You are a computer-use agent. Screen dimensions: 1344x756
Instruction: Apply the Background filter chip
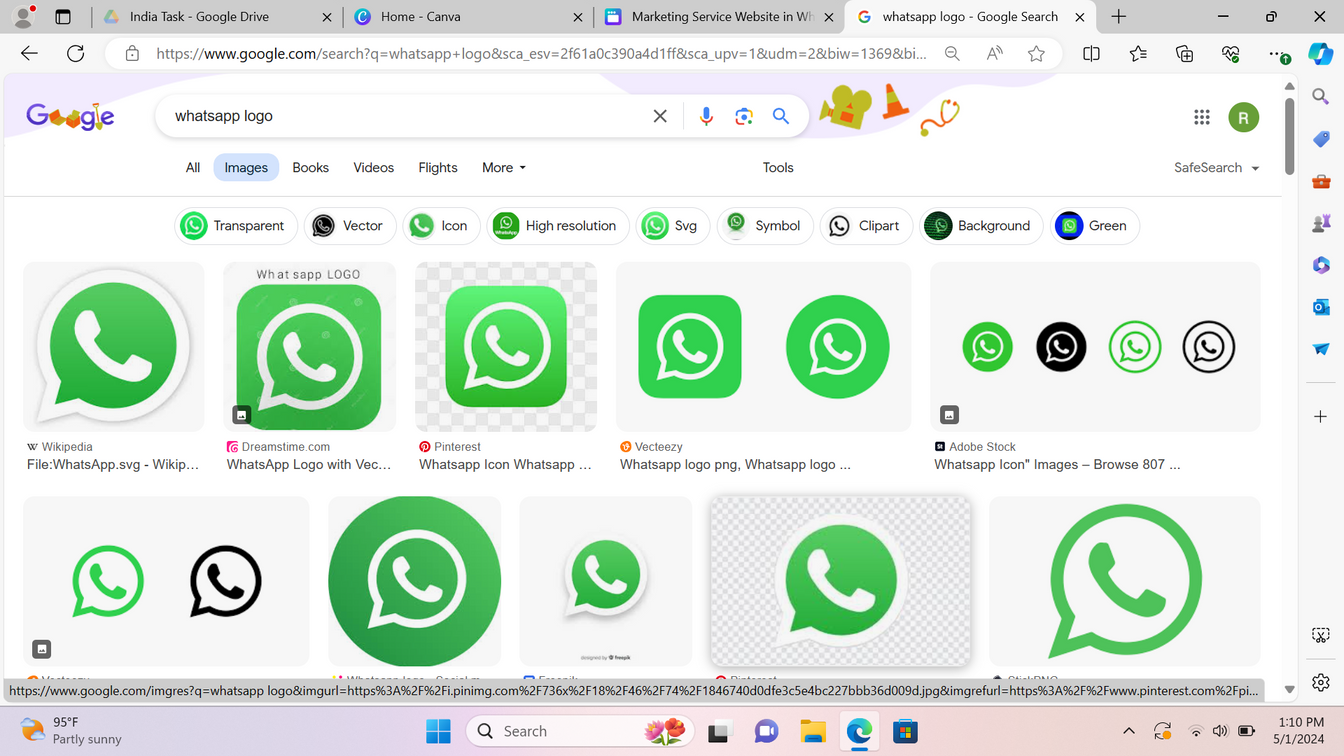click(x=981, y=226)
